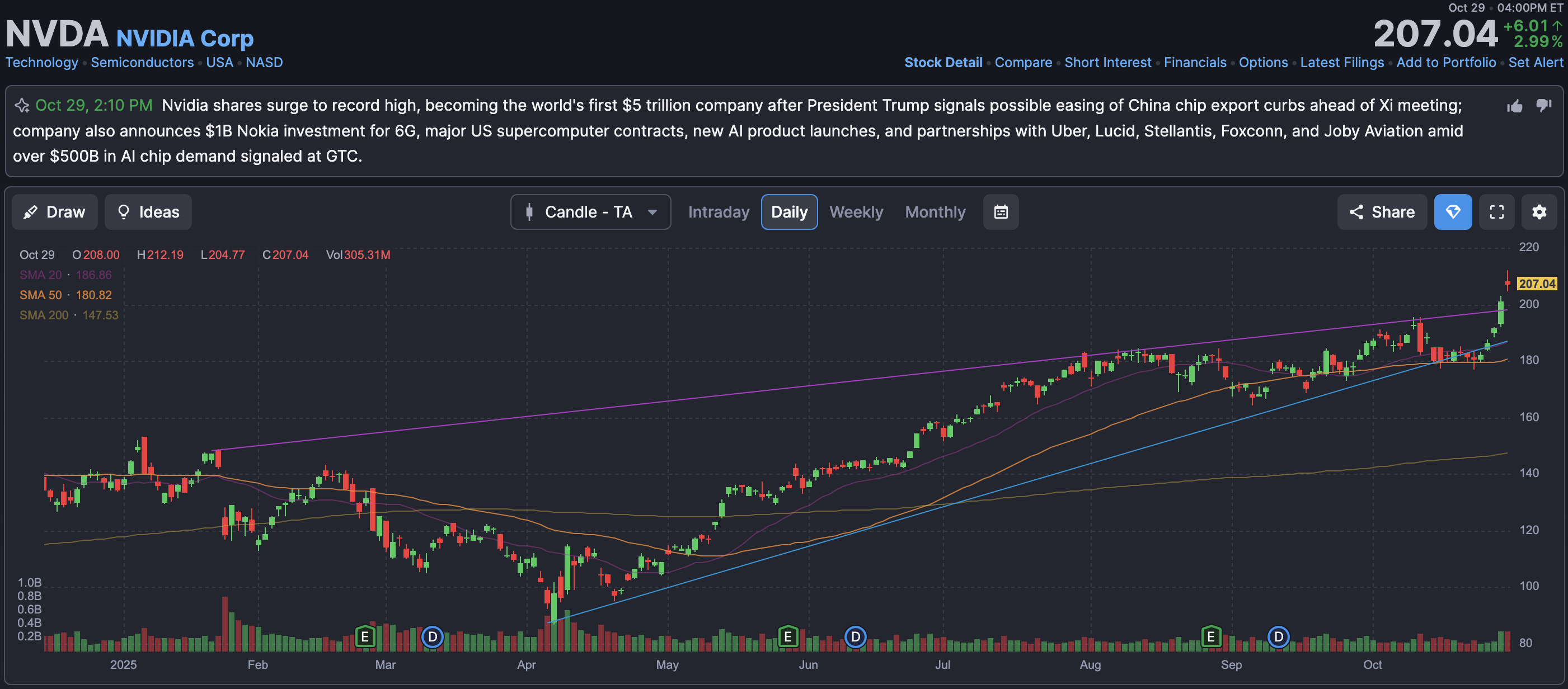
Task: Open chart settings gear
Action: coord(1539,211)
